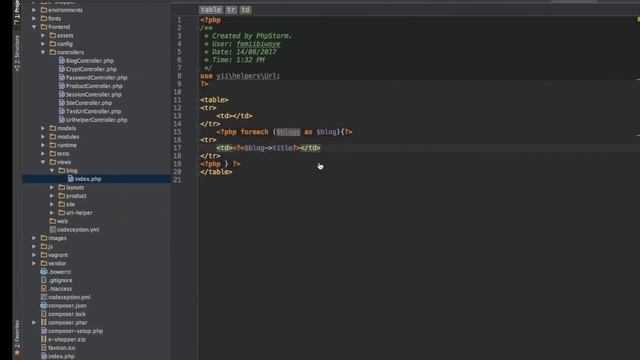Click the folder icon next to vendor
The height and width of the screenshot is (360, 640).
(x=44, y=263)
